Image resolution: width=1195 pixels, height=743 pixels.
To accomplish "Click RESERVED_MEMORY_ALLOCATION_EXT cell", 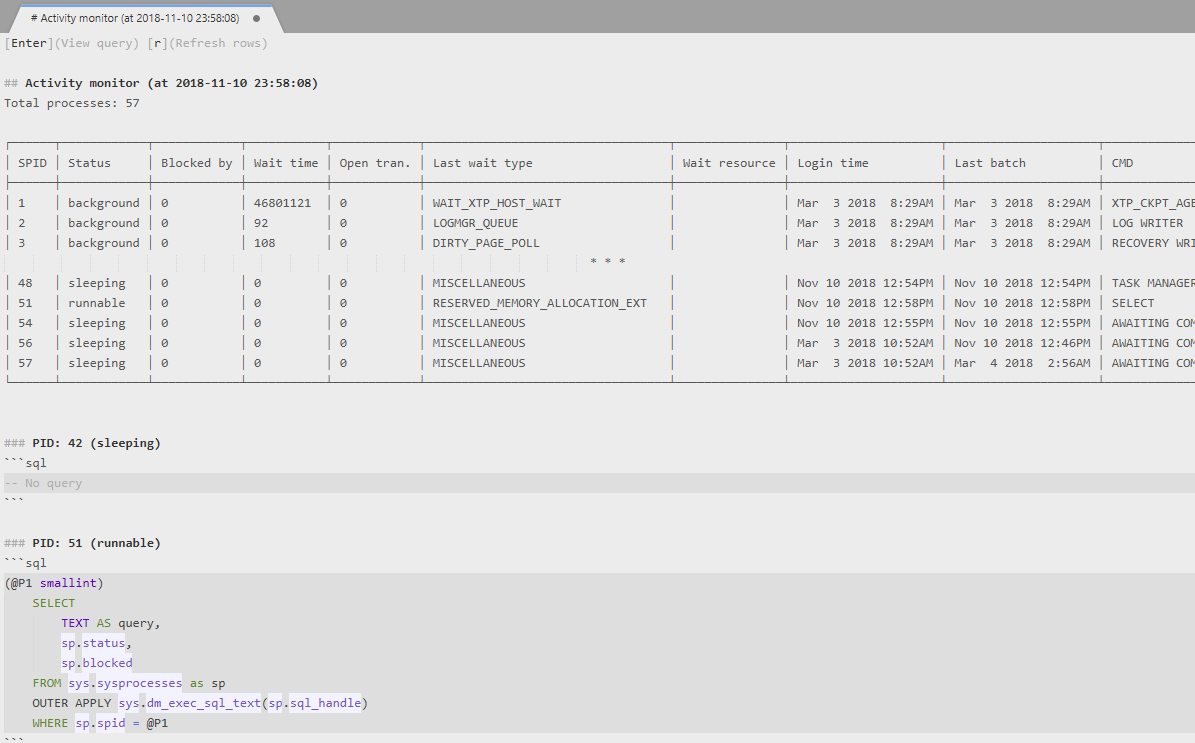I will click(x=540, y=303).
